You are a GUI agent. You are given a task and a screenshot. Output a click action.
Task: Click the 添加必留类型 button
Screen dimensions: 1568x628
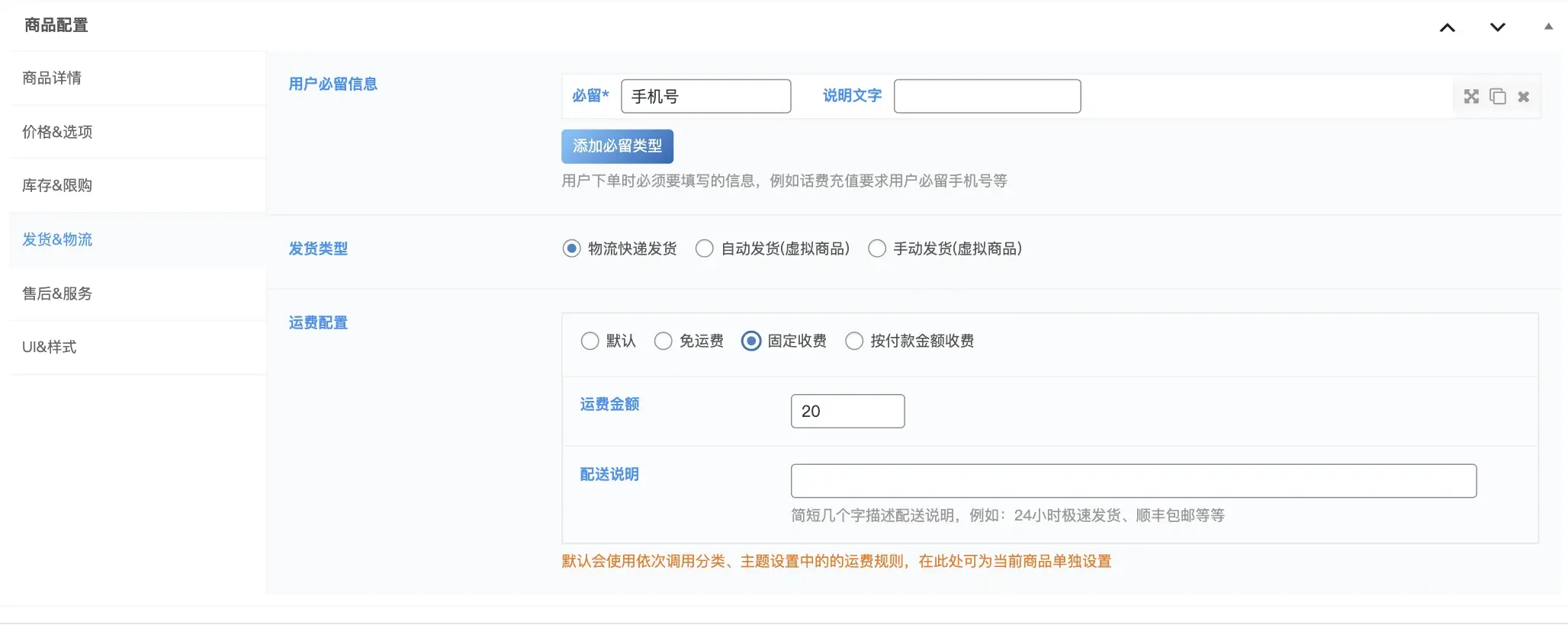pos(617,146)
